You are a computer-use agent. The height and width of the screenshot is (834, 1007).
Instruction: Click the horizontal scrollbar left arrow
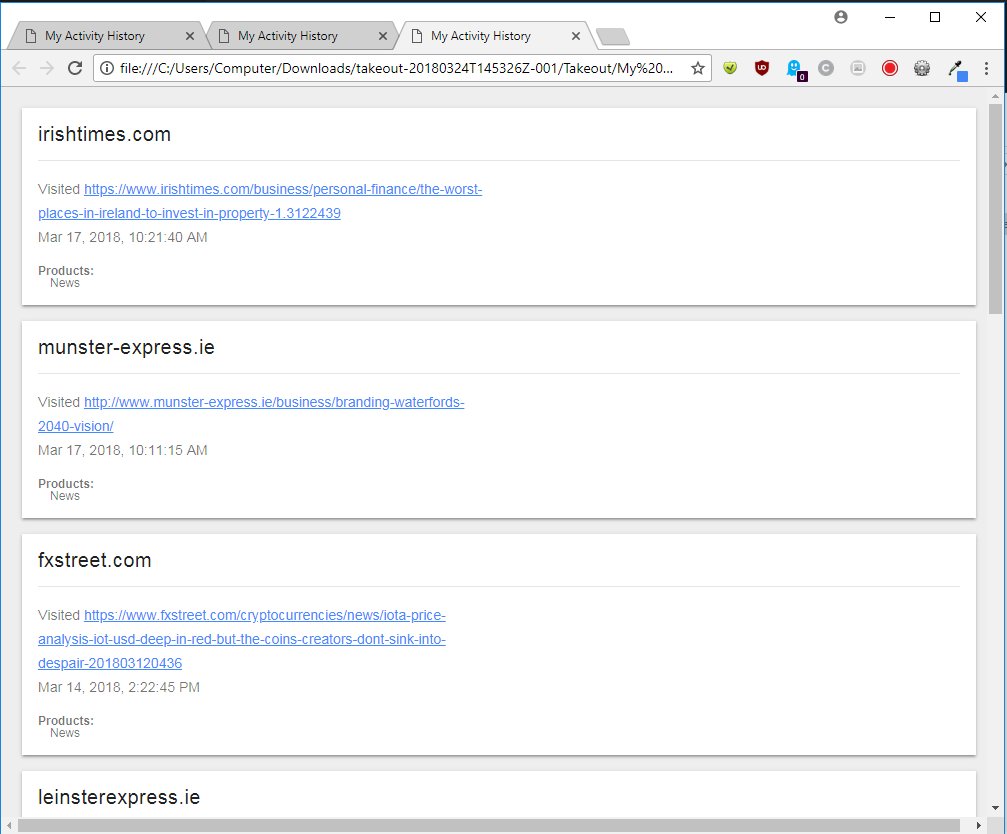pyautogui.click(x=8, y=825)
